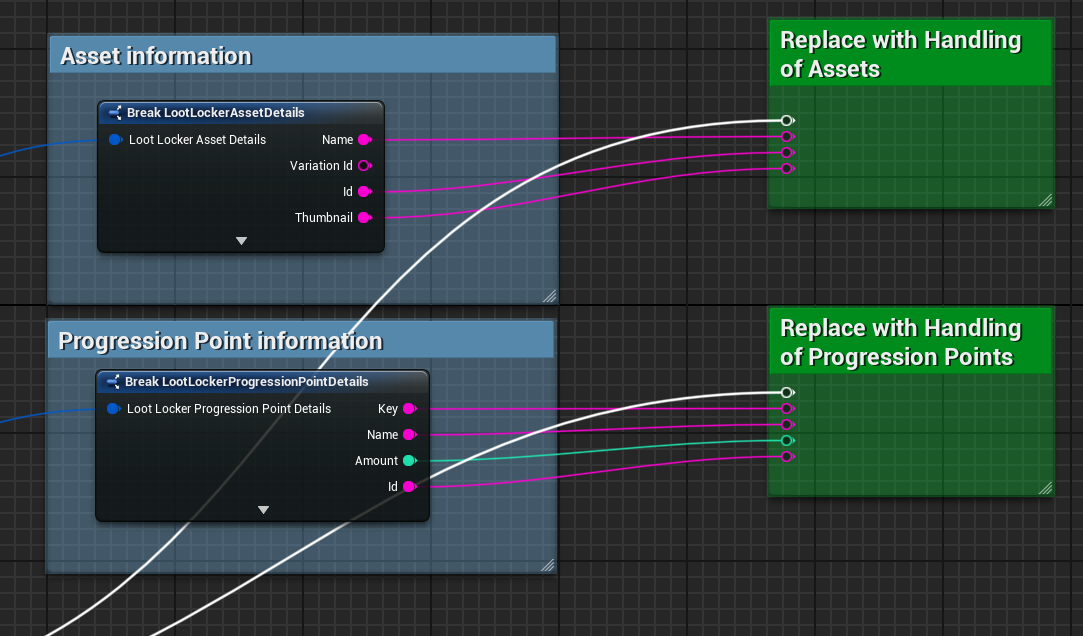Screen dimensions: 1083x636
Task: Click the Key output pin
Action: pyautogui.click(x=408, y=409)
